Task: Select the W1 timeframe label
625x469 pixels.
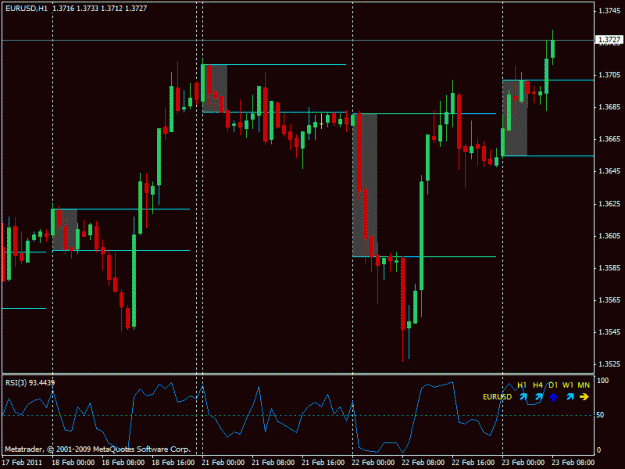Action: coord(568,385)
